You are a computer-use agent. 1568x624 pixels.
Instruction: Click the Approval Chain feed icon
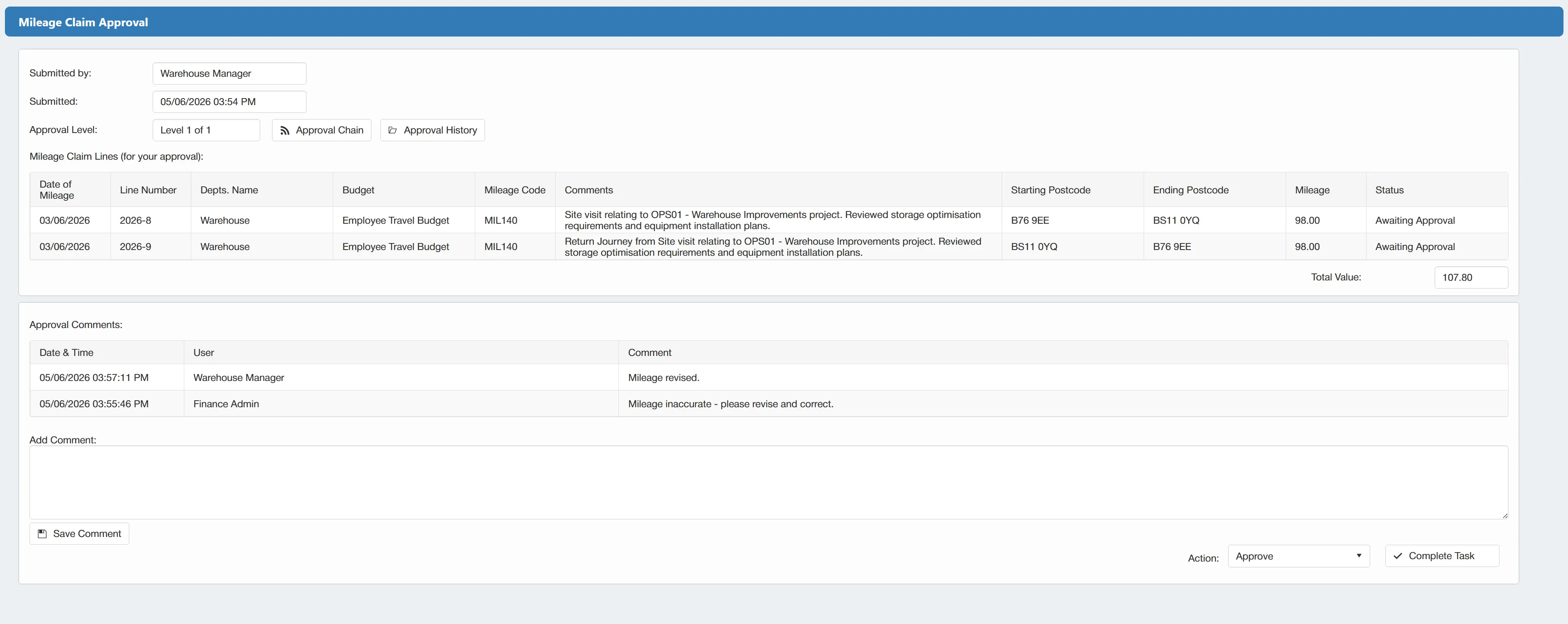[284, 130]
